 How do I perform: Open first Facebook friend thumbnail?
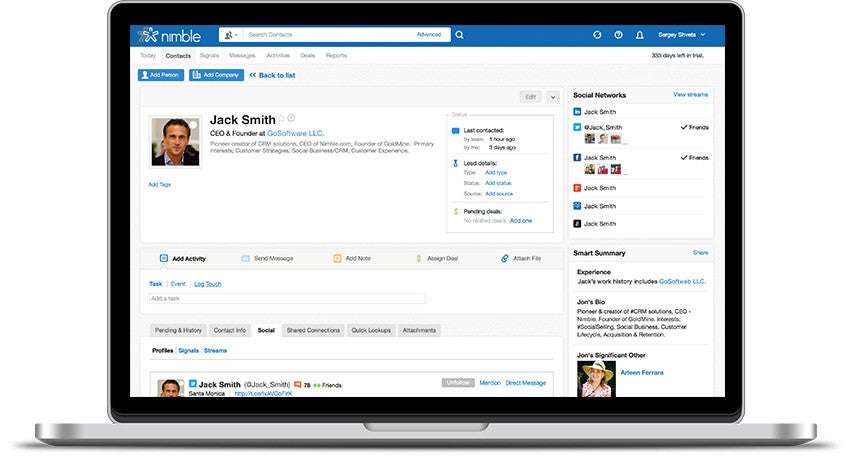(x=589, y=169)
